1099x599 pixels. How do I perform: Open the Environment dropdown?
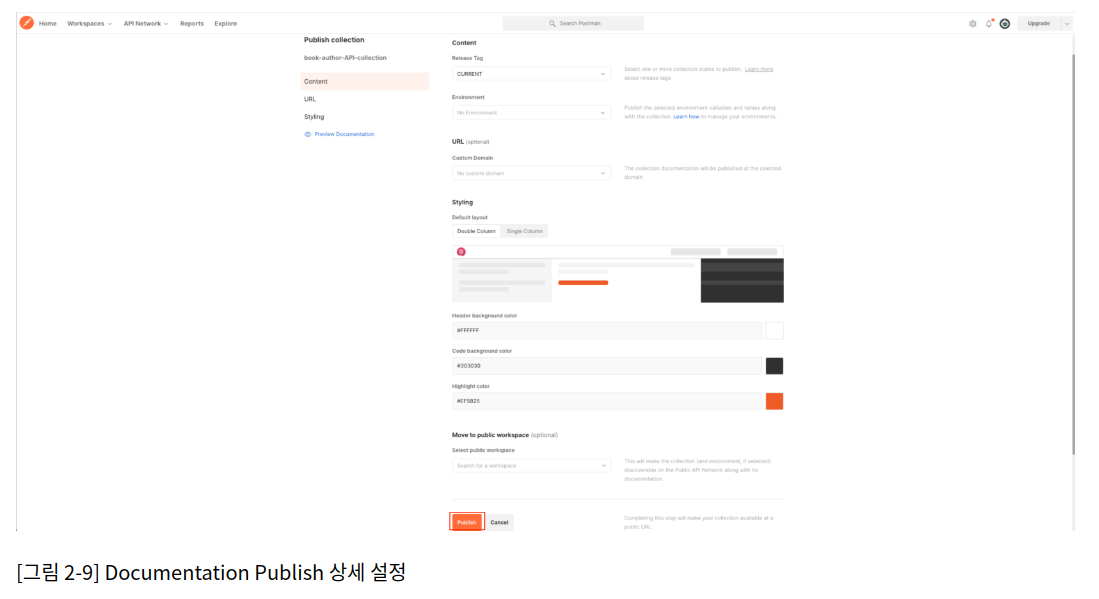(x=531, y=113)
